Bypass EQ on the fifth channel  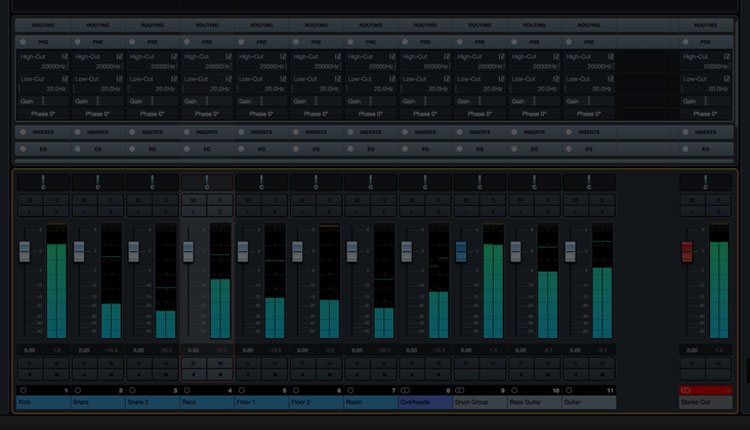click(241, 149)
